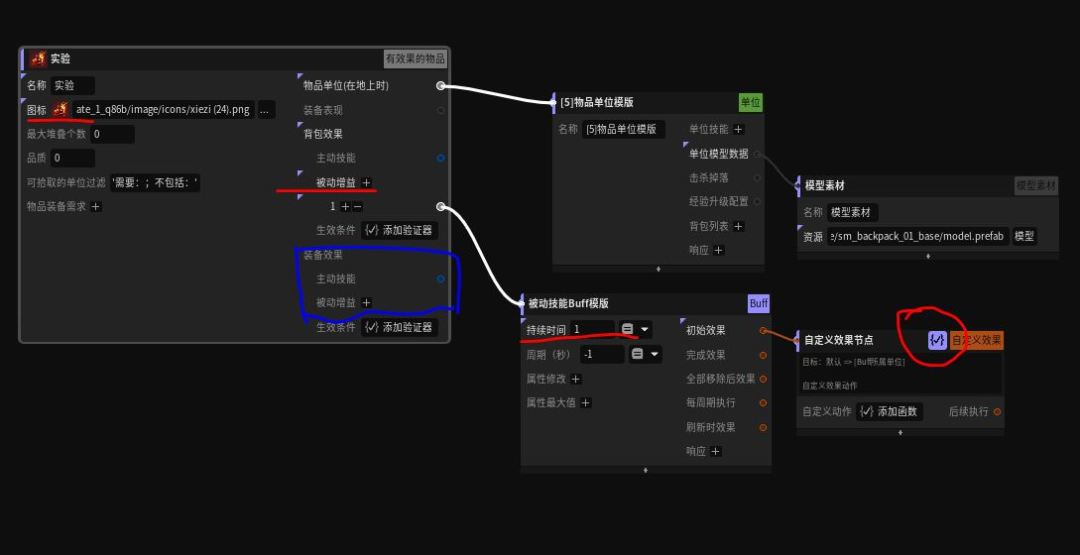Viewport: 1080px width, 555px height.
Task: Click the 添加函数 button
Action: click(890, 412)
